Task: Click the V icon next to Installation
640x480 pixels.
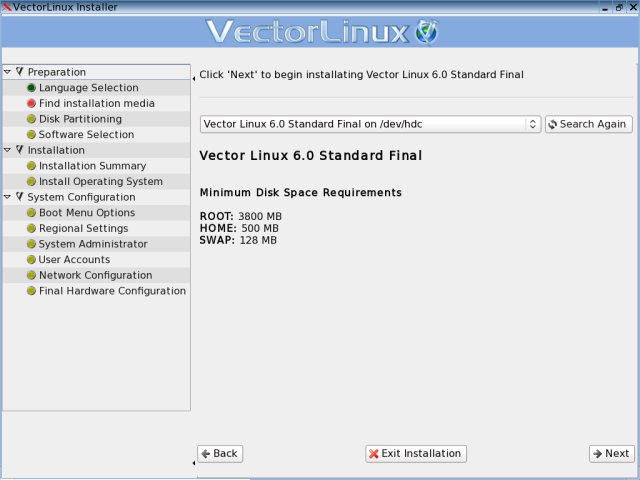Action: click(20, 150)
